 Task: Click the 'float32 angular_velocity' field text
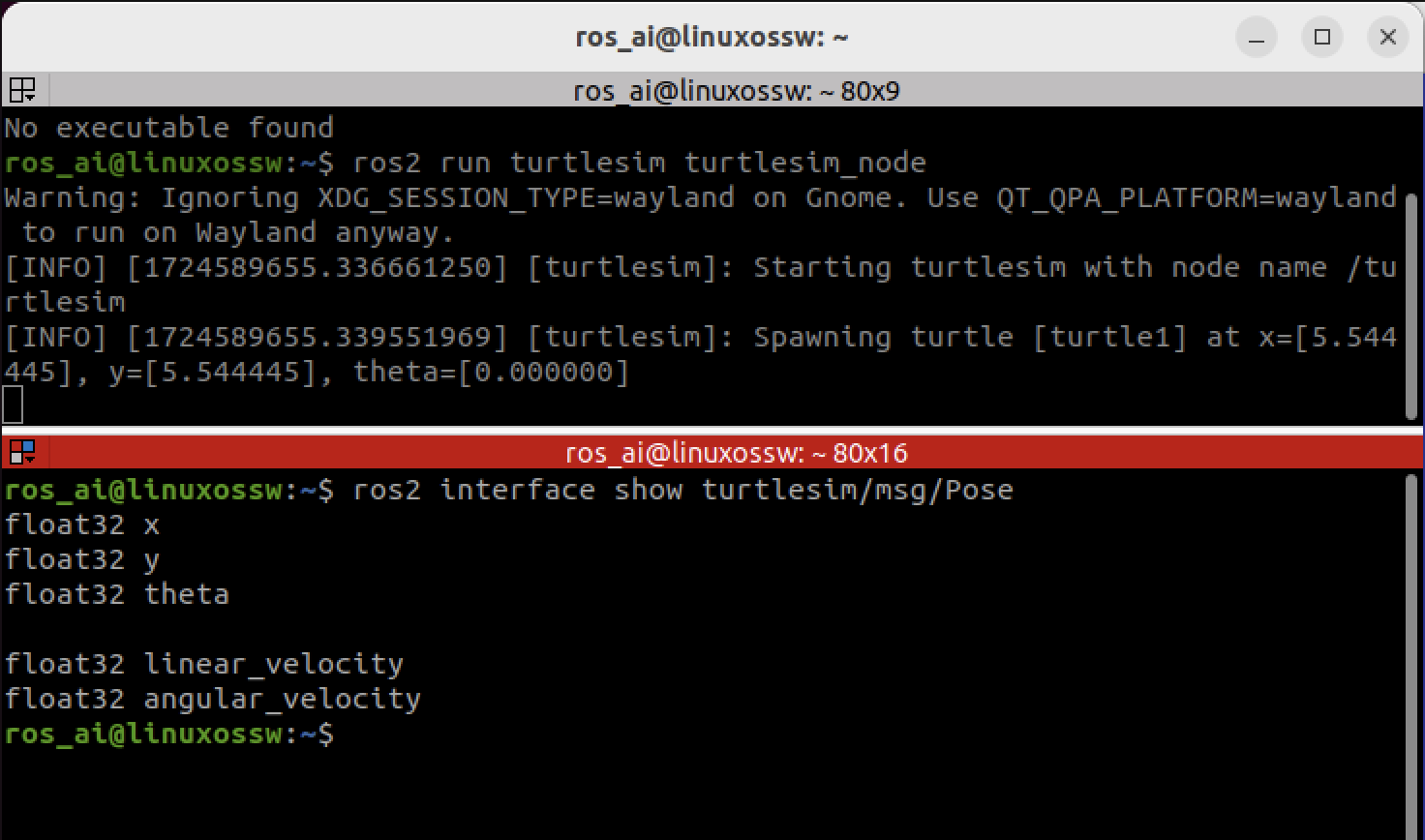coord(211,698)
